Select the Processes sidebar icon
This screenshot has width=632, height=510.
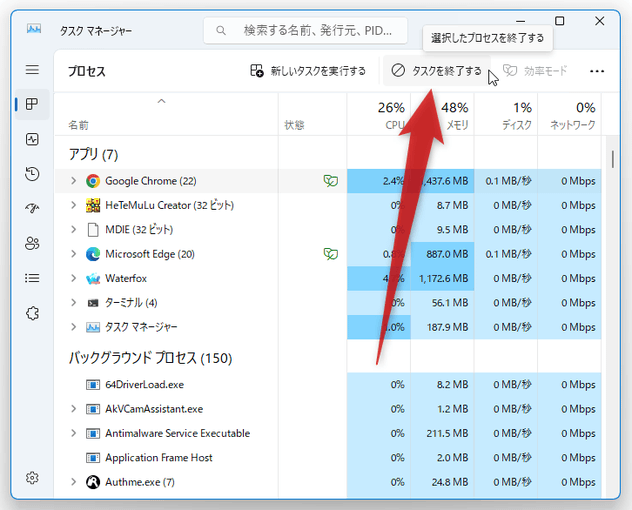32,104
